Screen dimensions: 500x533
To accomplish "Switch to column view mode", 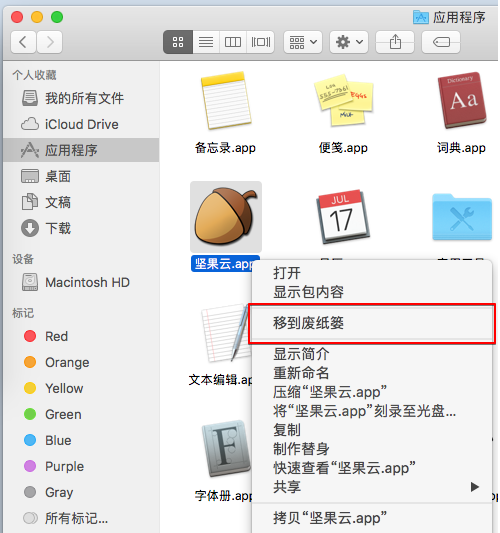I will click(x=233, y=42).
